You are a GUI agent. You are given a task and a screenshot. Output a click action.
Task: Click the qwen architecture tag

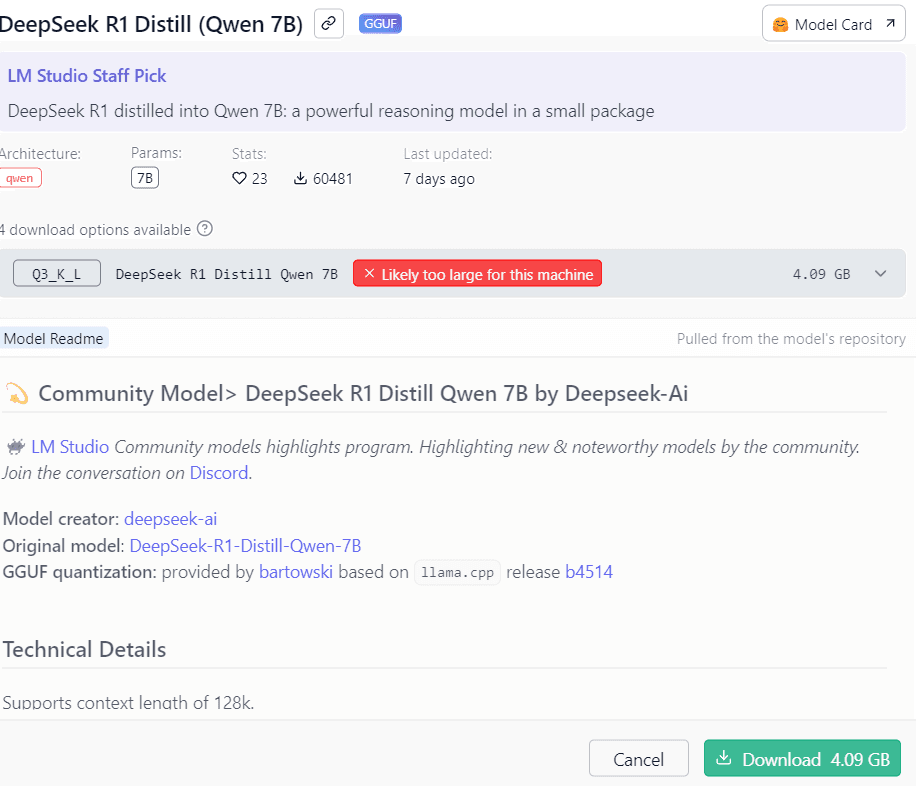tap(20, 178)
